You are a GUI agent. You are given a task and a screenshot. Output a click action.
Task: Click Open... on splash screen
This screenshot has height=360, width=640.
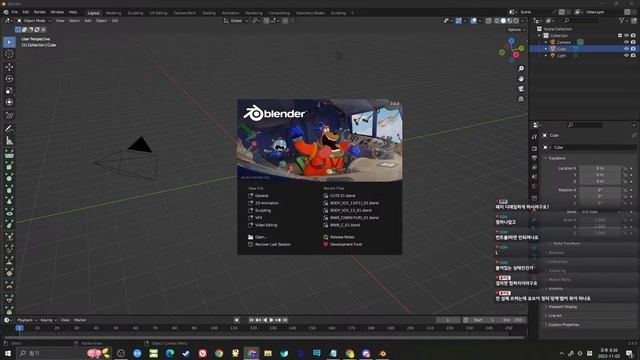click(257, 237)
